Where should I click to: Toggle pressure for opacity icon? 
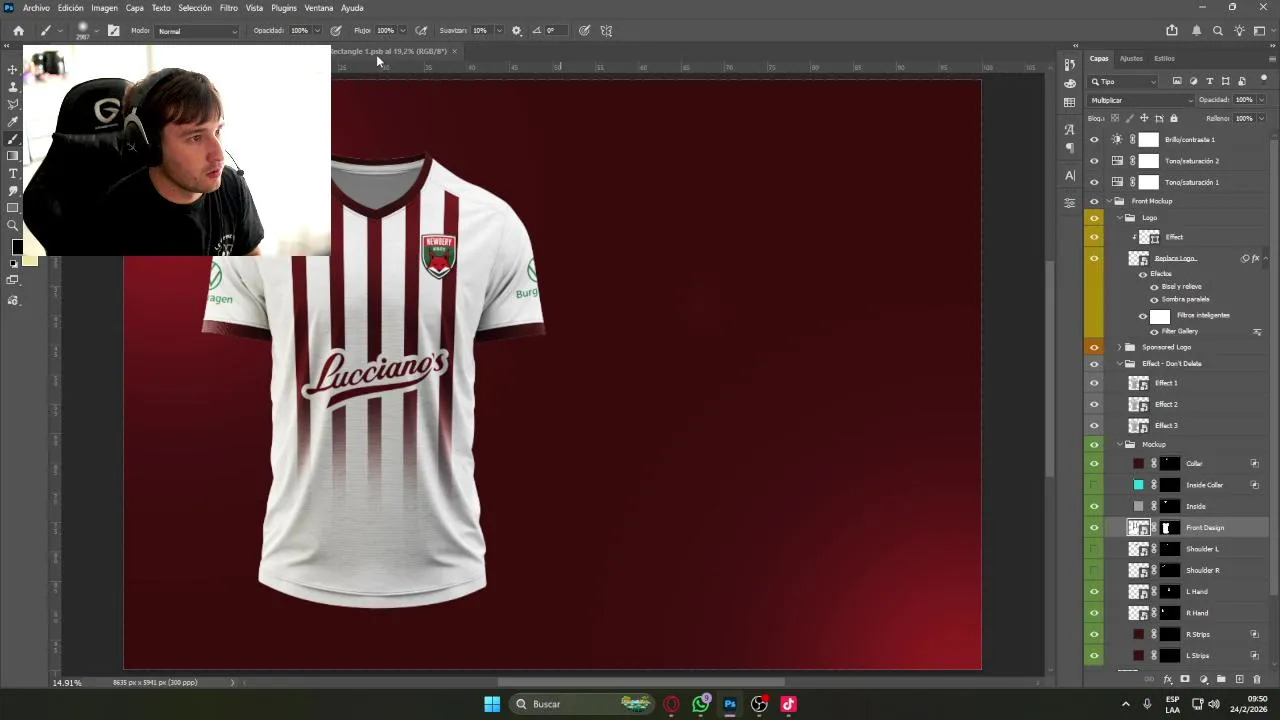[336, 31]
